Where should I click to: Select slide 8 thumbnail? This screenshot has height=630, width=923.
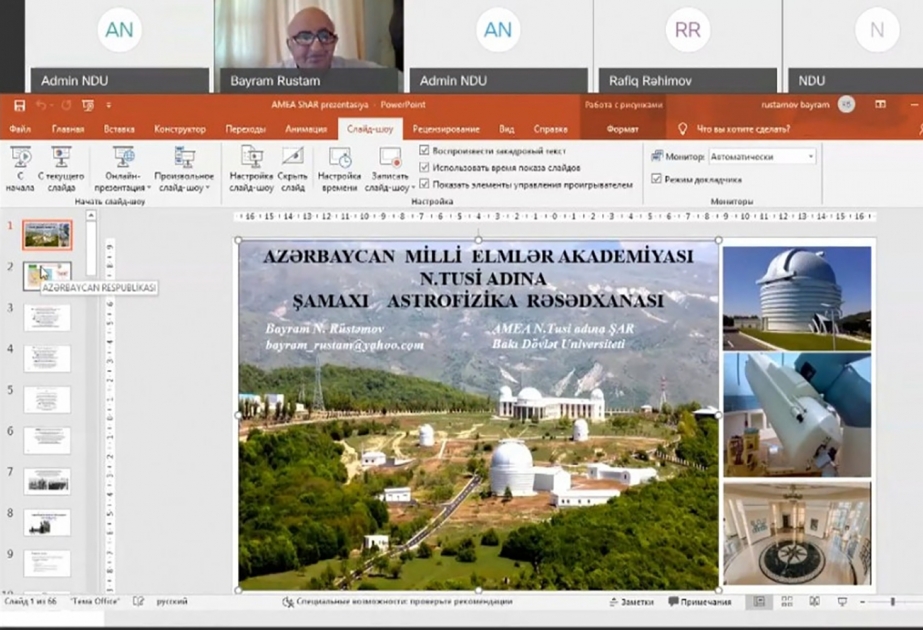click(47, 523)
